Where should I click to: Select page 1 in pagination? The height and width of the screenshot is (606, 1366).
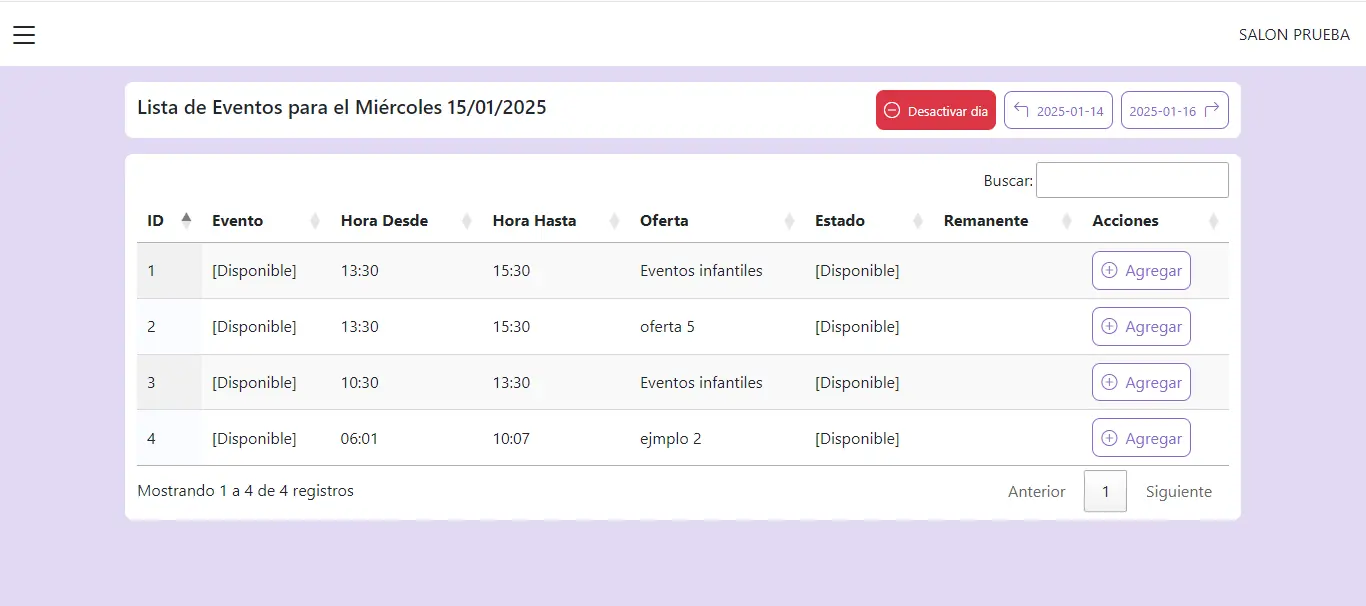(1105, 492)
